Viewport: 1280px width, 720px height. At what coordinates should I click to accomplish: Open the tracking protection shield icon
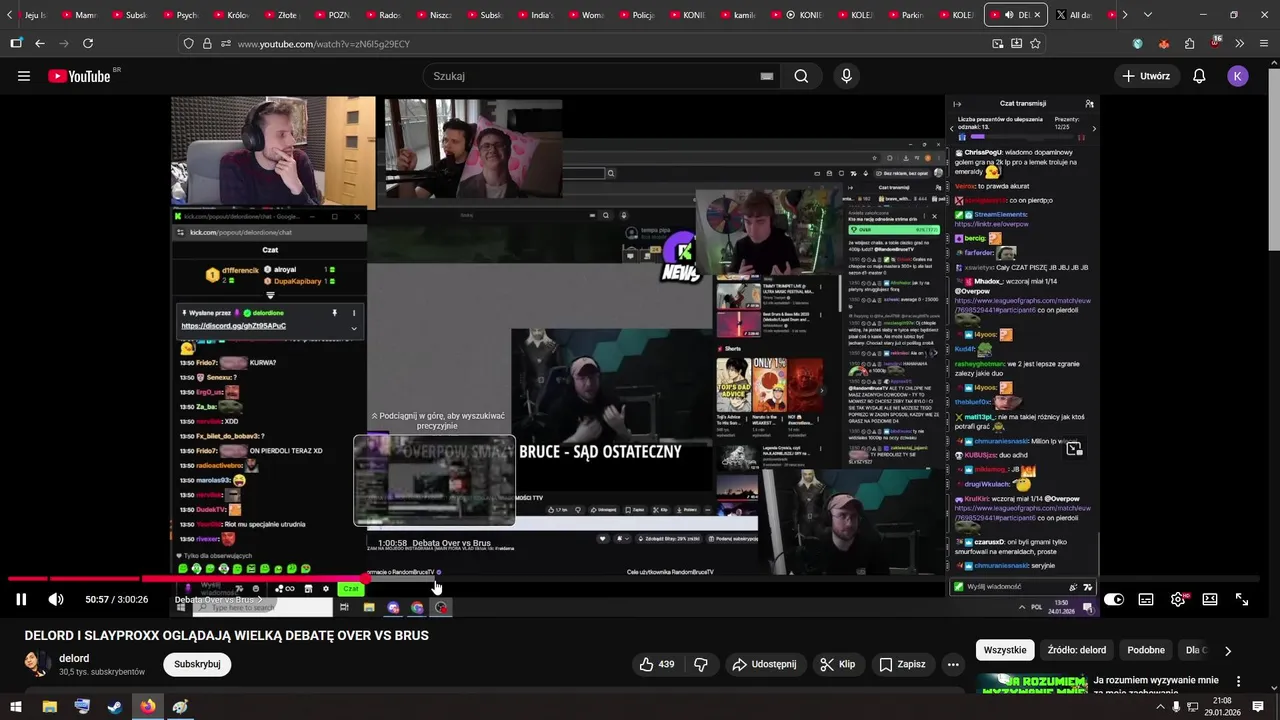tap(188, 44)
